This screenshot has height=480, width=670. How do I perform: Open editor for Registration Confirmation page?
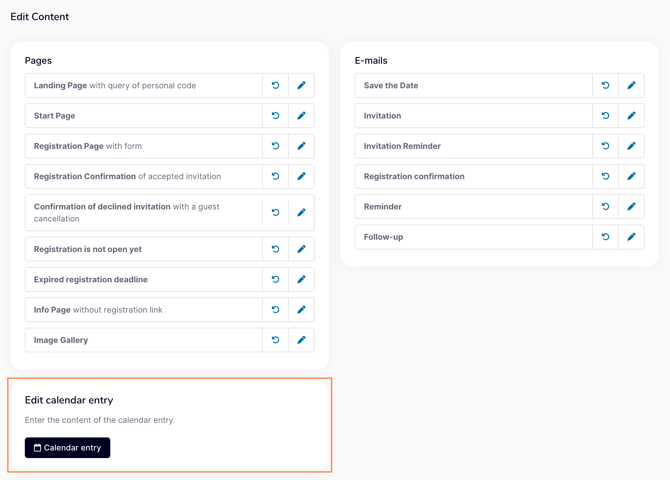point(301,176)
